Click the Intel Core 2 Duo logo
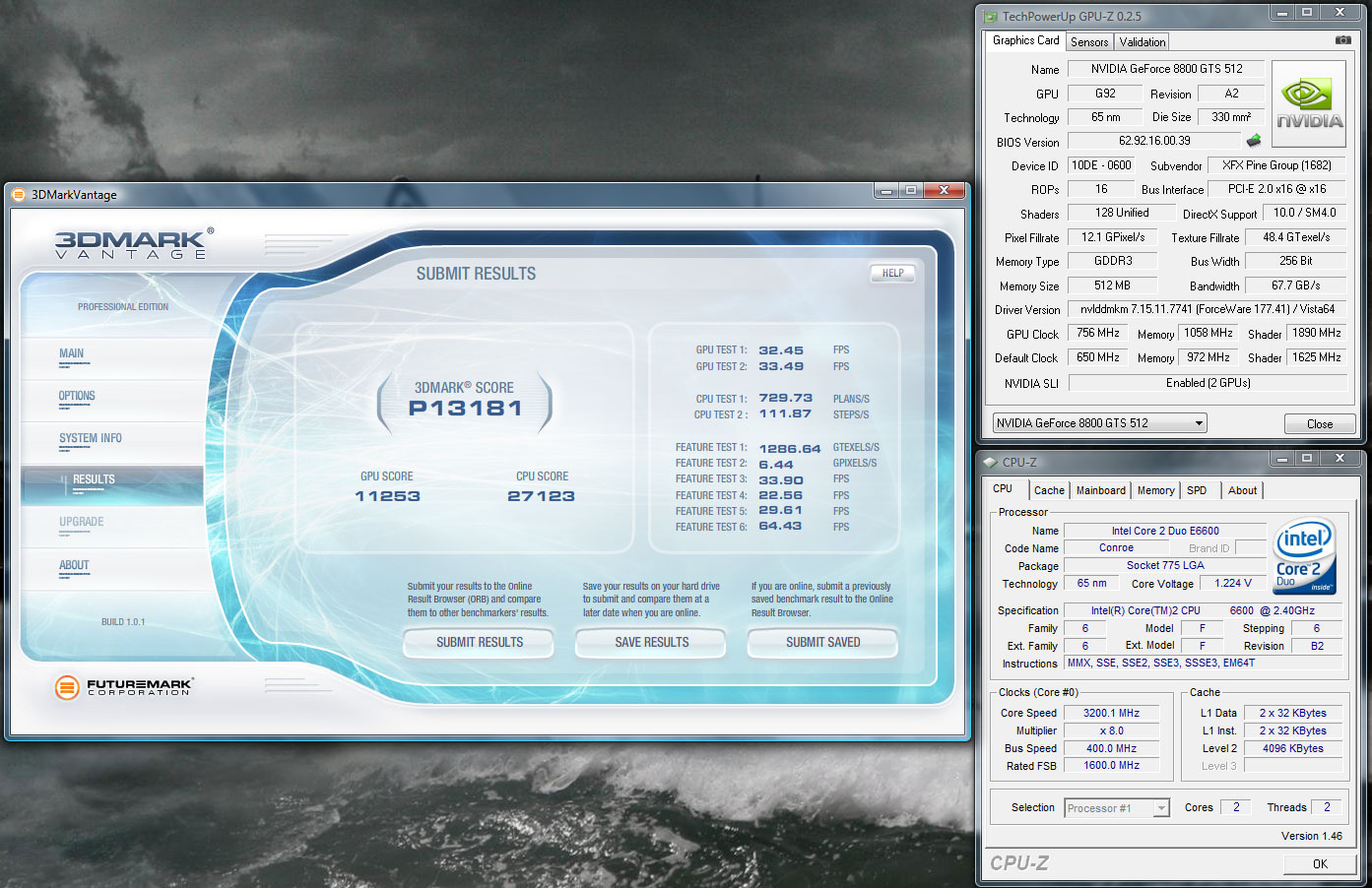This screenshot has height=888, width=1372. (x=1304, y=555)
